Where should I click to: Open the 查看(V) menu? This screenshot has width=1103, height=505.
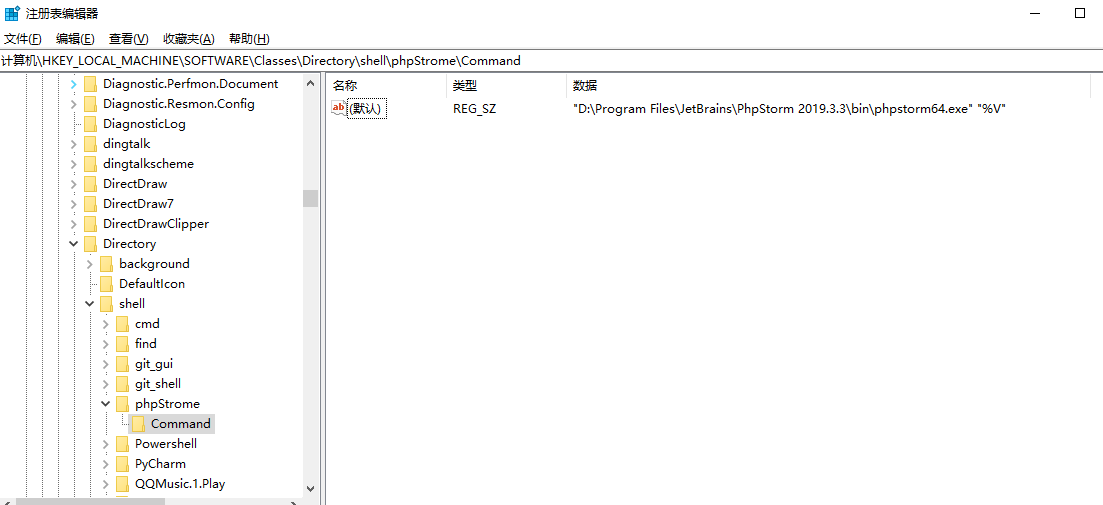pos(129,39)
